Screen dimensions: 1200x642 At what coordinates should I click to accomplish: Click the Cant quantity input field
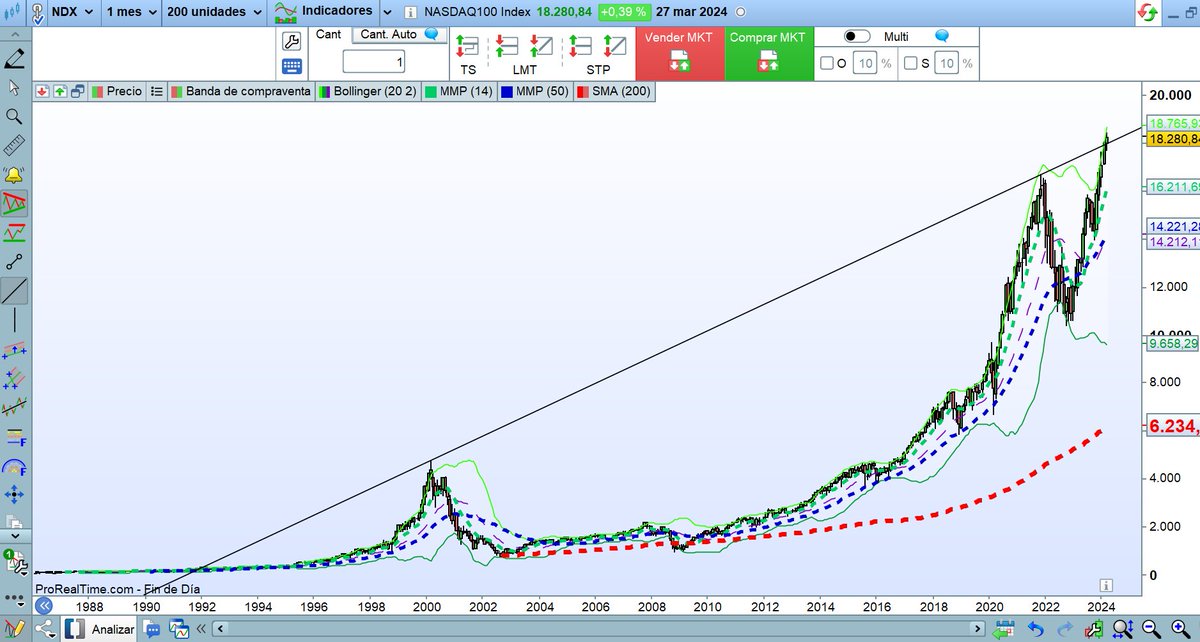tap(375, 62)
